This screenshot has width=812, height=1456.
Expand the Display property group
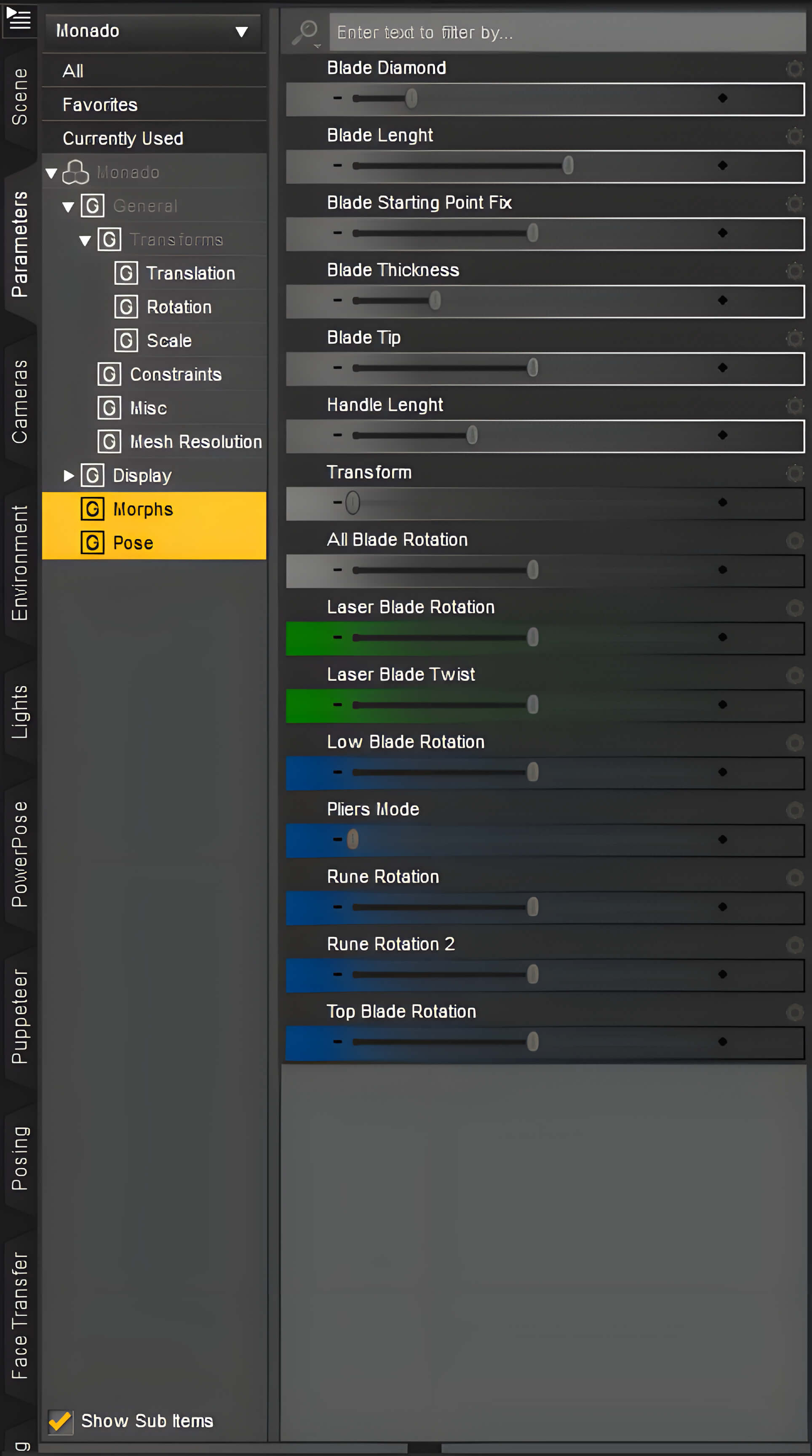click(68, 476)
